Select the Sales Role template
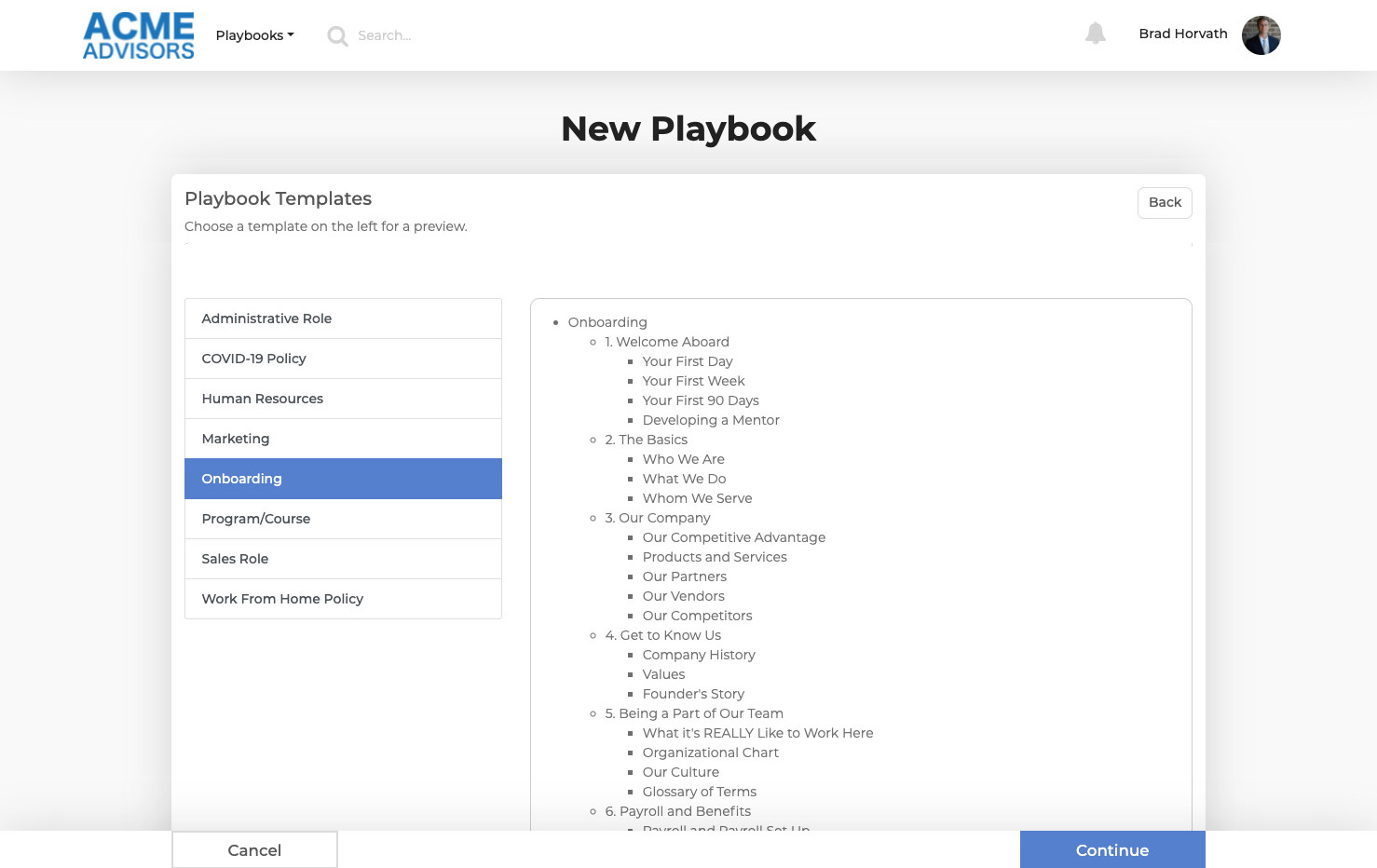 click(x=343, y=559)
